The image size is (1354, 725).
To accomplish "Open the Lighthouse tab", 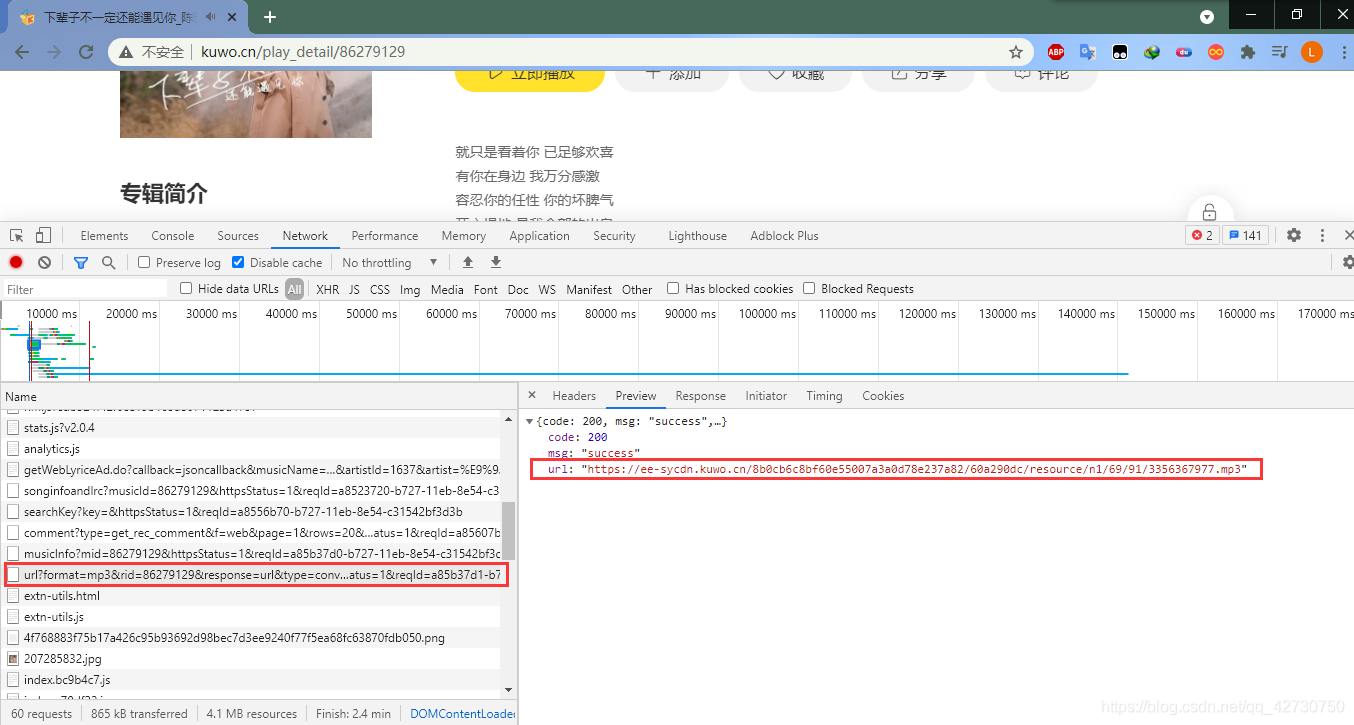I will [697, 235].
